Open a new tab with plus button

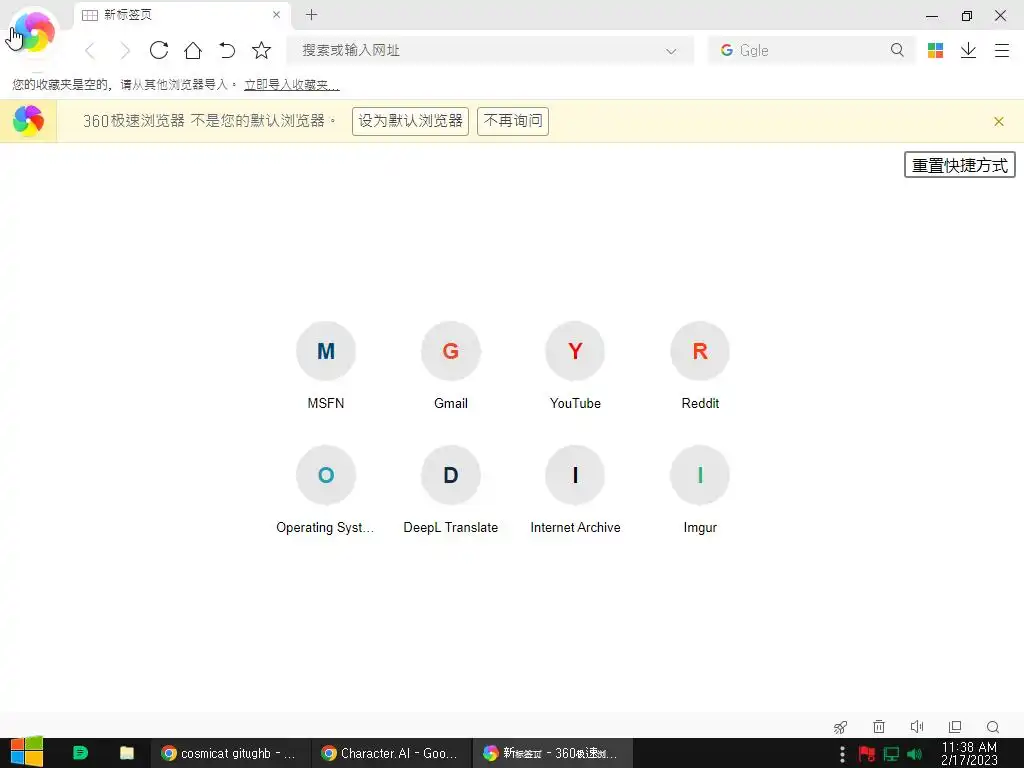(x=312, y=14)
